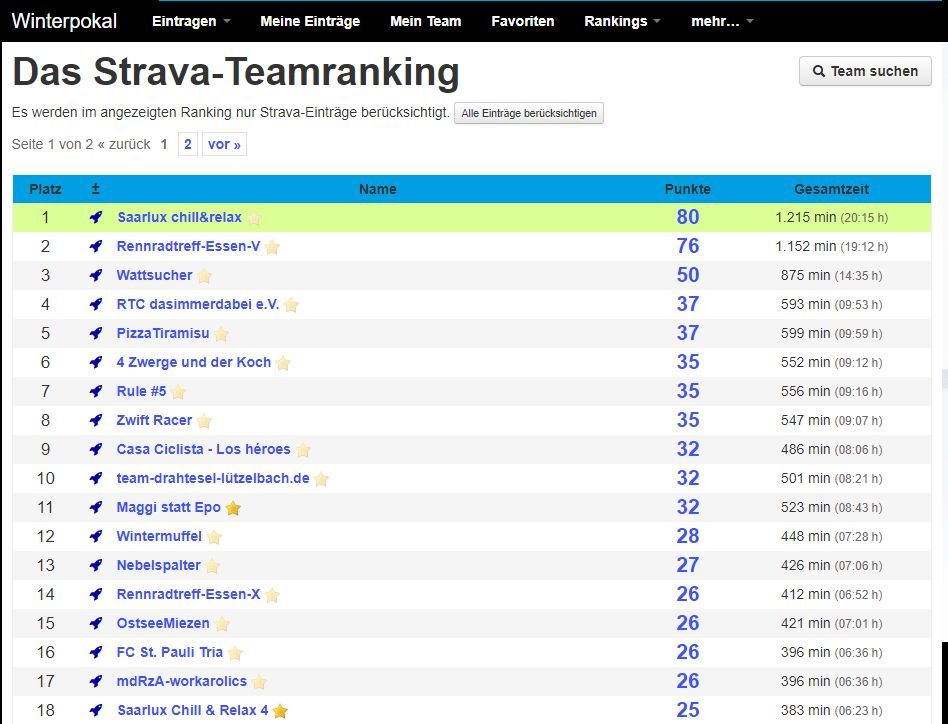Star the Wattsucher team as favorite
This screenshot has height=724, width=948.
[x=204, y=276]
